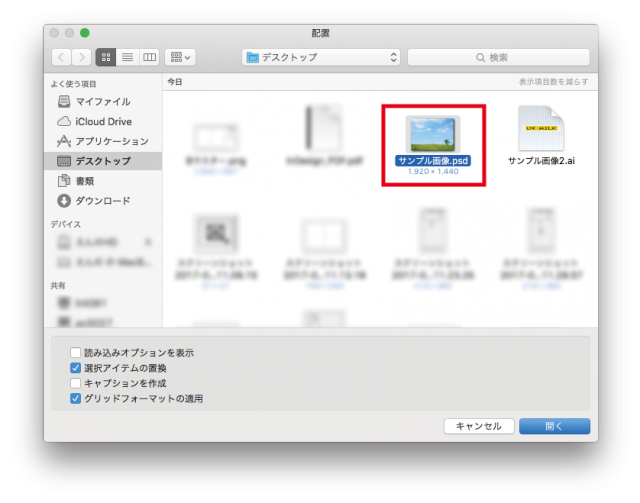
Task: Uncheck グリッドフォーマットの適用 checkbox
Action: pos(76,398)
